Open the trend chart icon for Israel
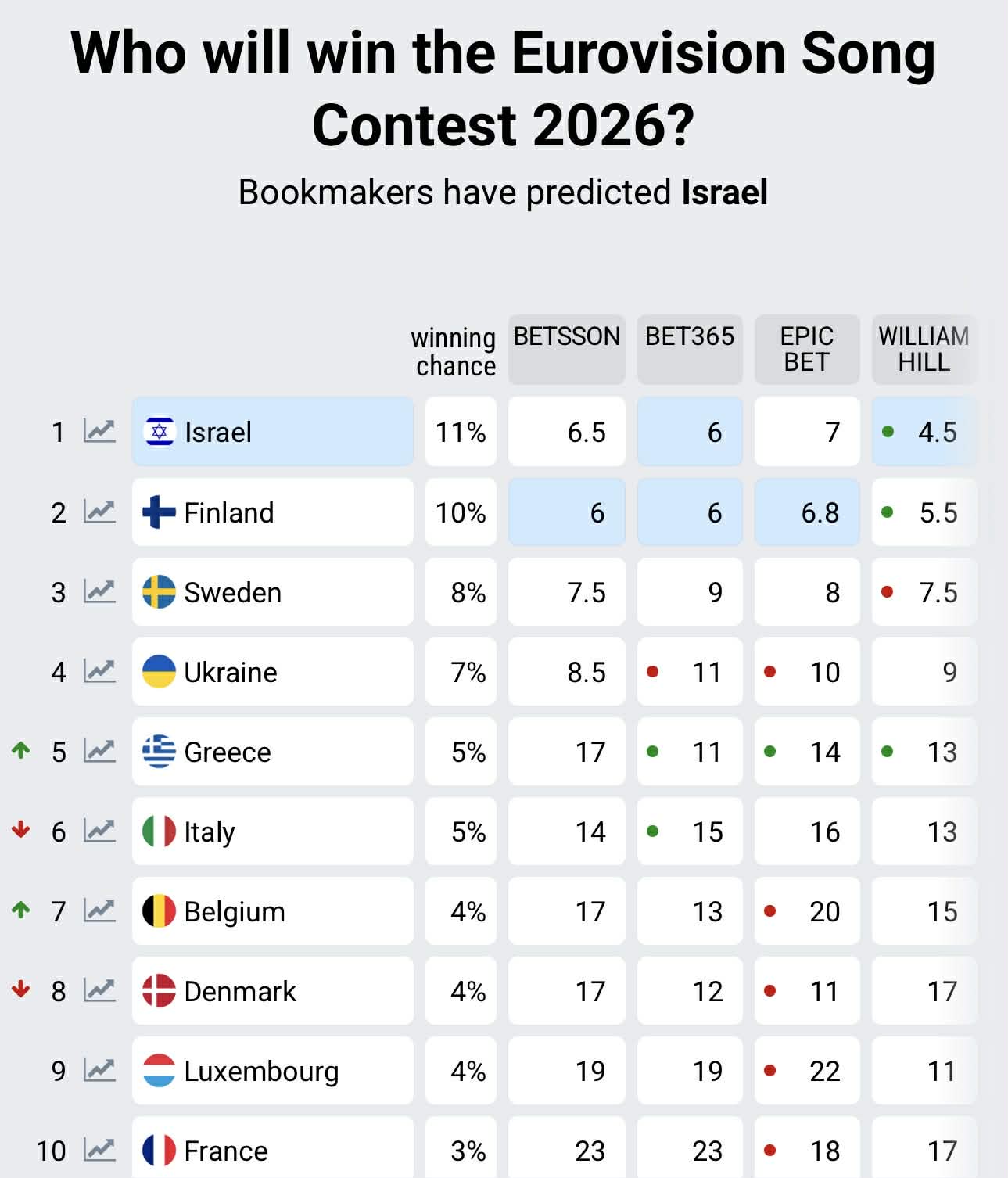 click(99, 431)
